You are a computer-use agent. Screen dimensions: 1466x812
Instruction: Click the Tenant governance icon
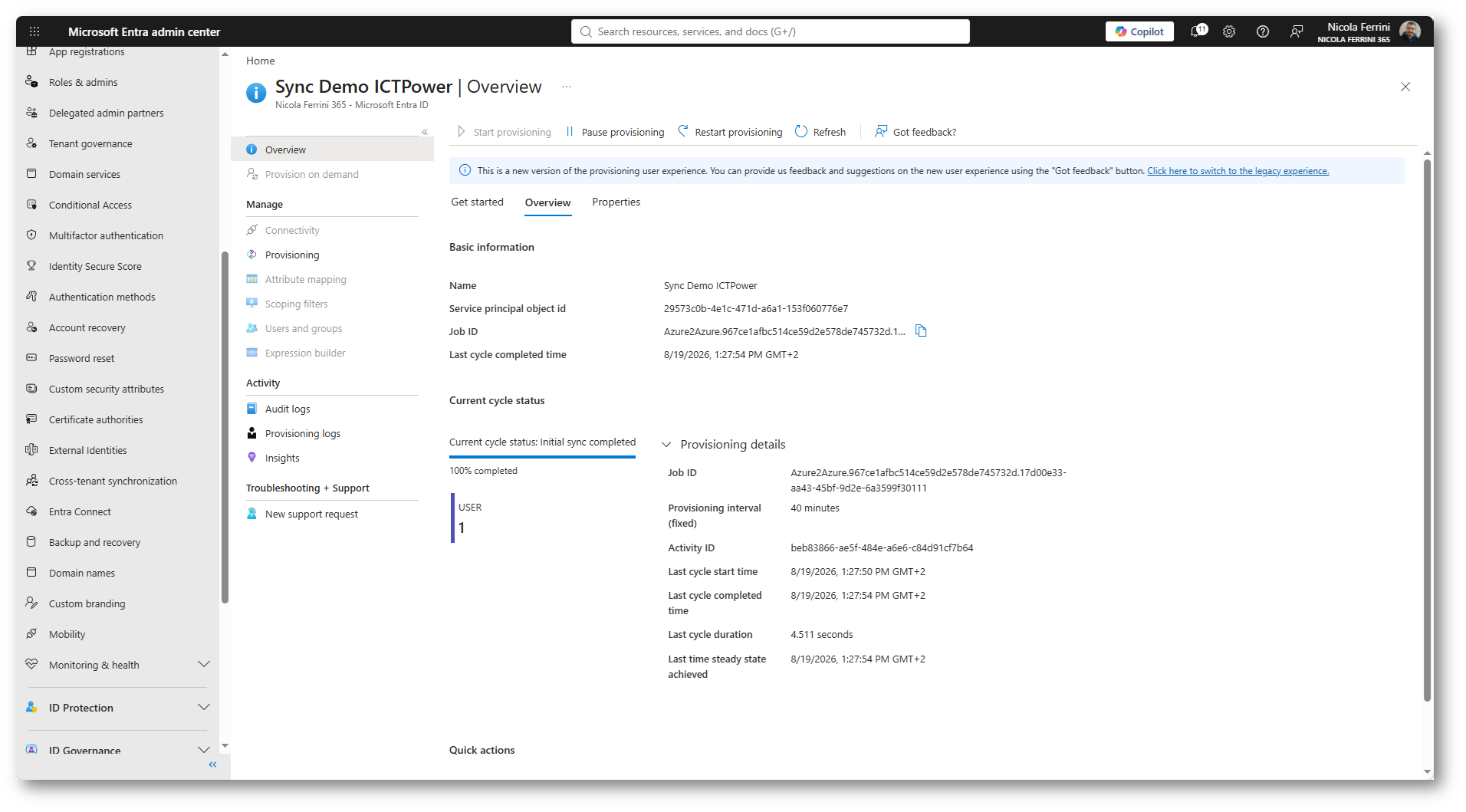31,143
